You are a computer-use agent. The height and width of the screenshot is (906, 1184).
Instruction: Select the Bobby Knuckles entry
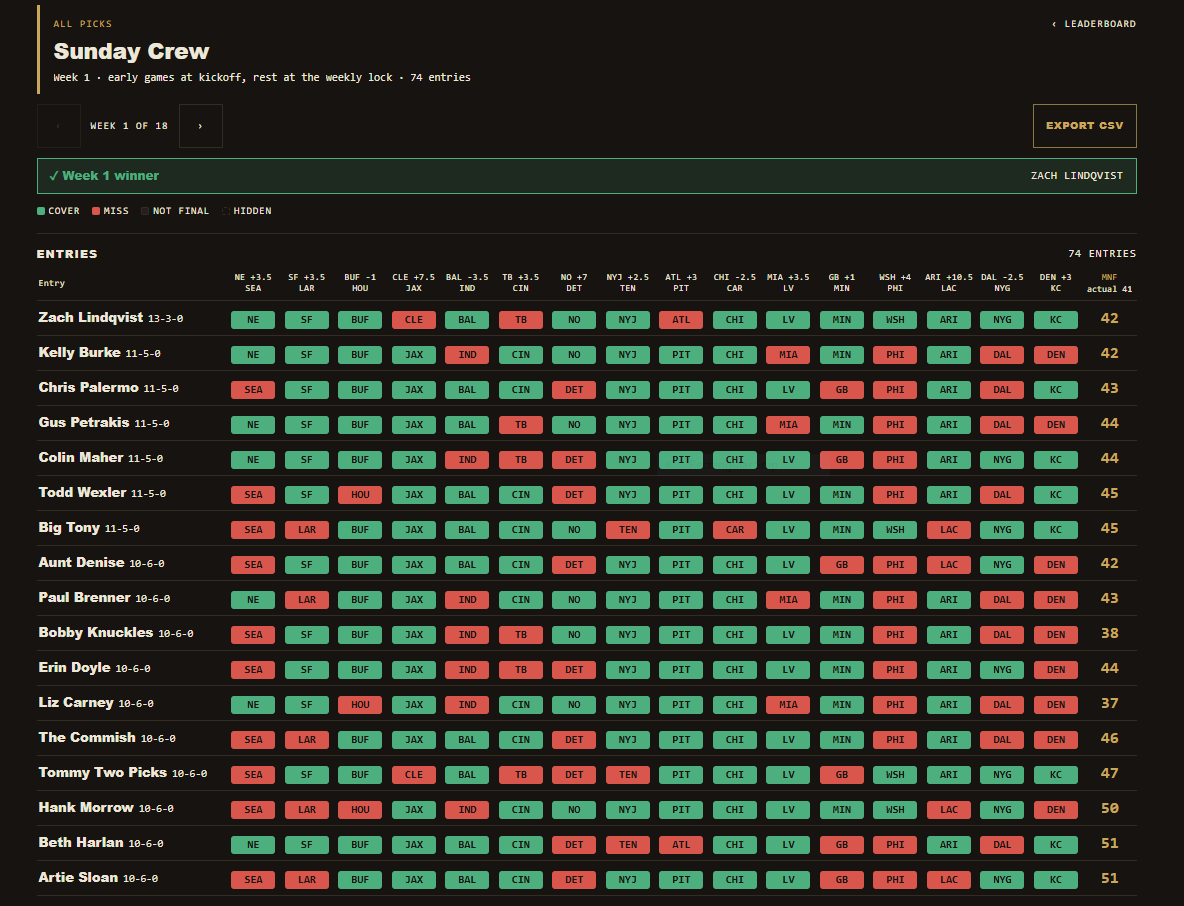96,633
